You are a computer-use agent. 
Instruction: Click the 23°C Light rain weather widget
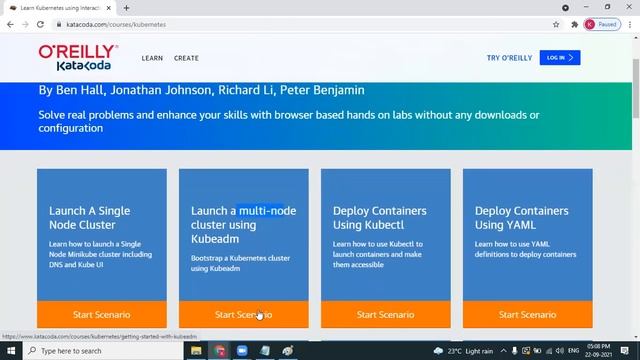pos(463,351)
